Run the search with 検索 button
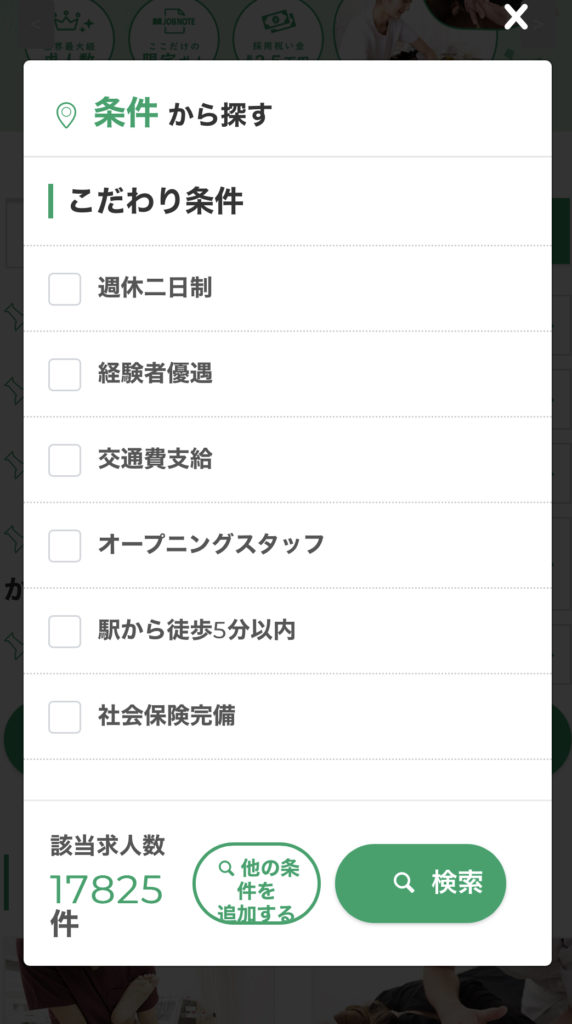 421,883
